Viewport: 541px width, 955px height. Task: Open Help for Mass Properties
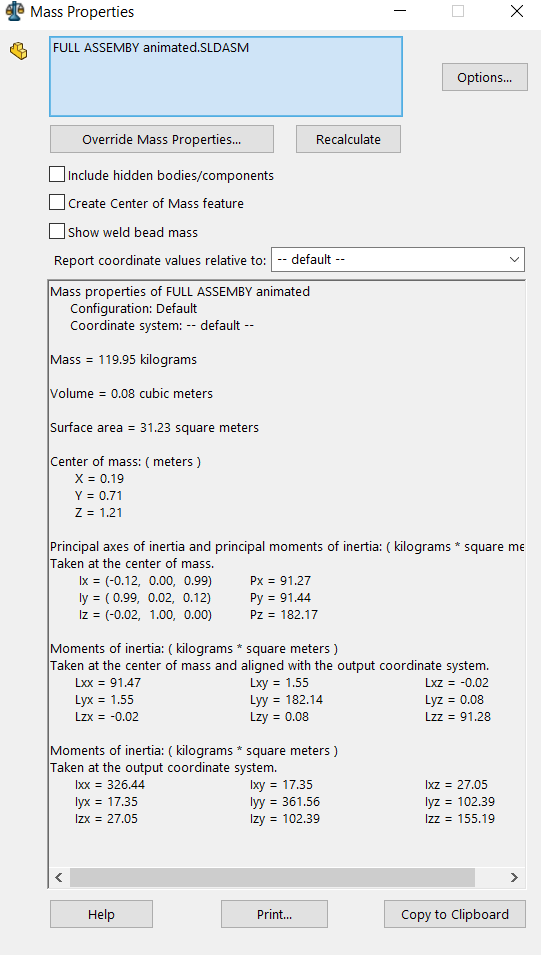click(101, 914)
